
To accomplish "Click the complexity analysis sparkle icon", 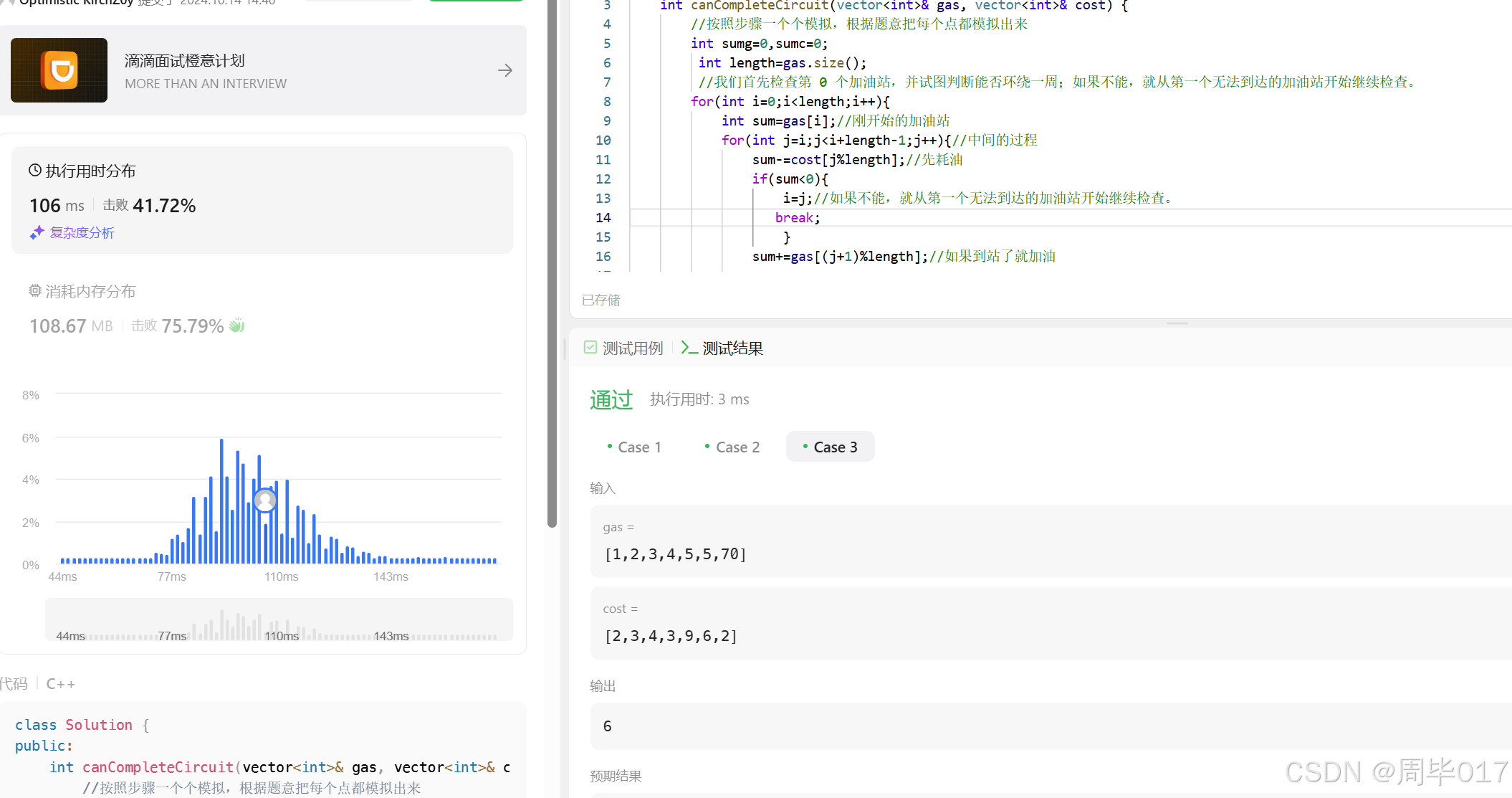I will pyautogui.click(x=37, y=232).
